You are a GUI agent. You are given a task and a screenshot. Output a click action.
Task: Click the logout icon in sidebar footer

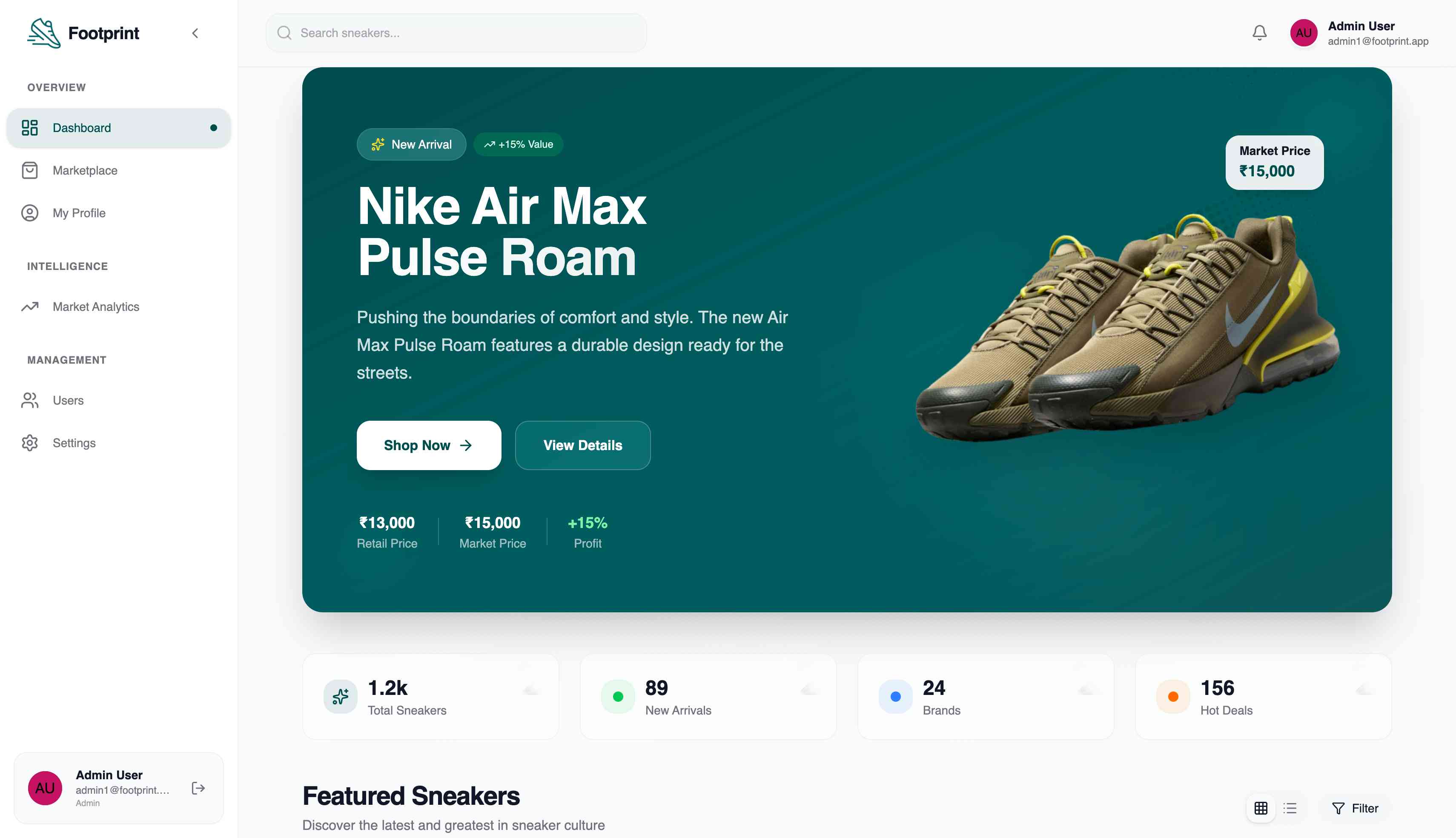point(198,788)
